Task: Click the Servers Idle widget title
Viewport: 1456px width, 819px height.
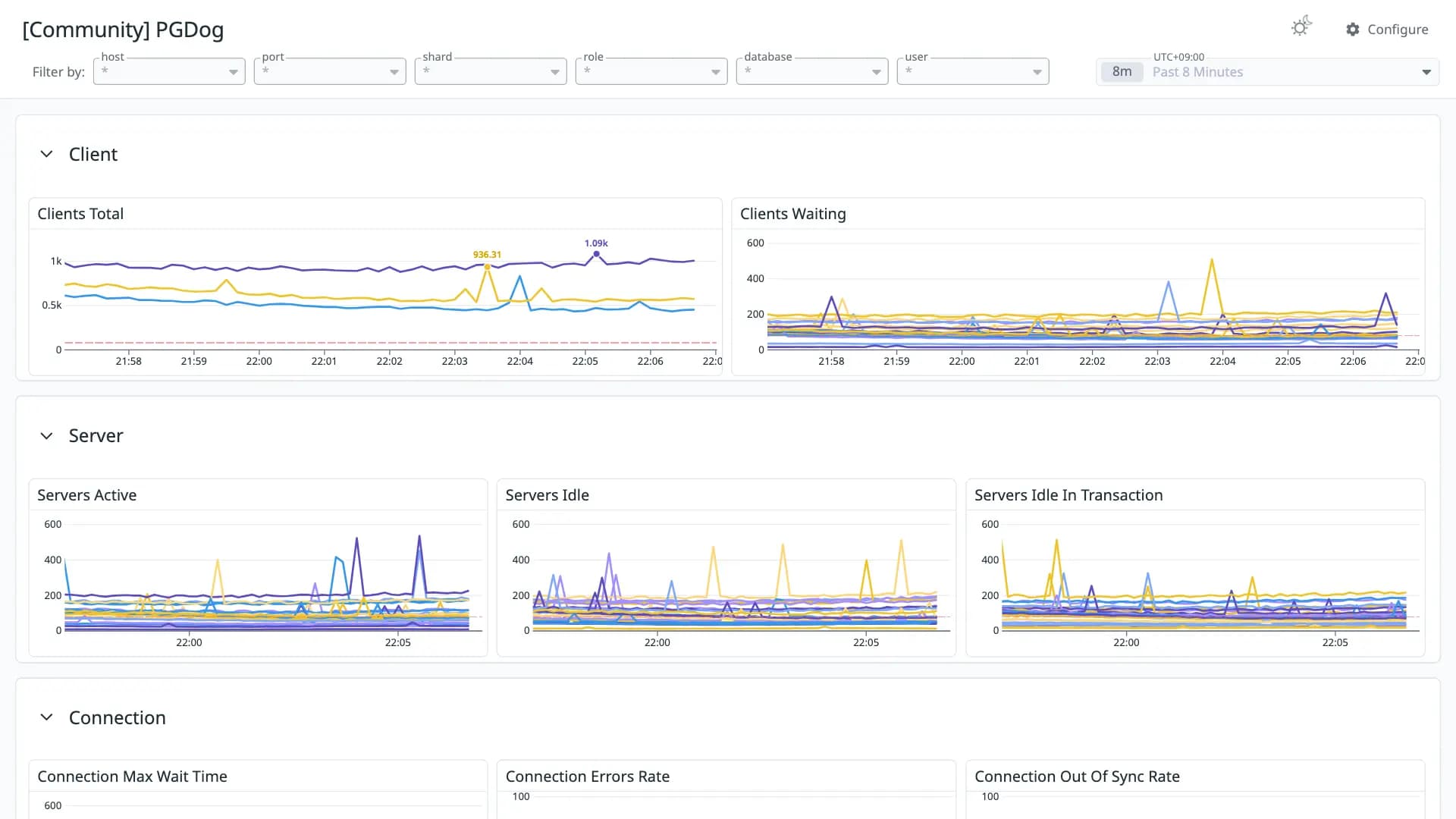Action: pyautogui.click(x=547, y=495)
